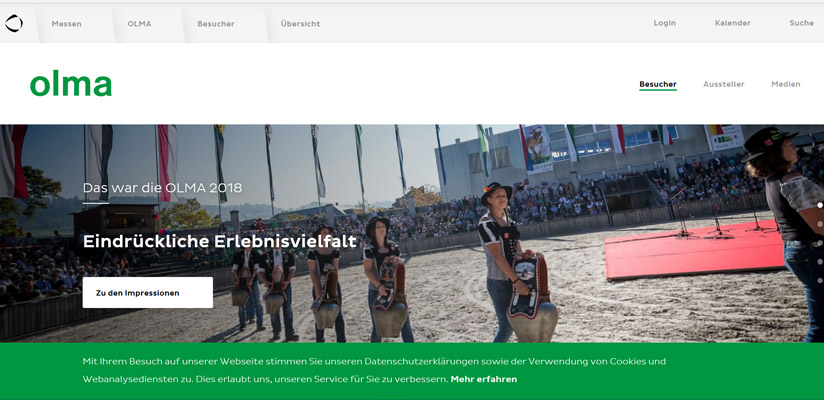Click the round Olma Messen logo icon

point(14,23)
